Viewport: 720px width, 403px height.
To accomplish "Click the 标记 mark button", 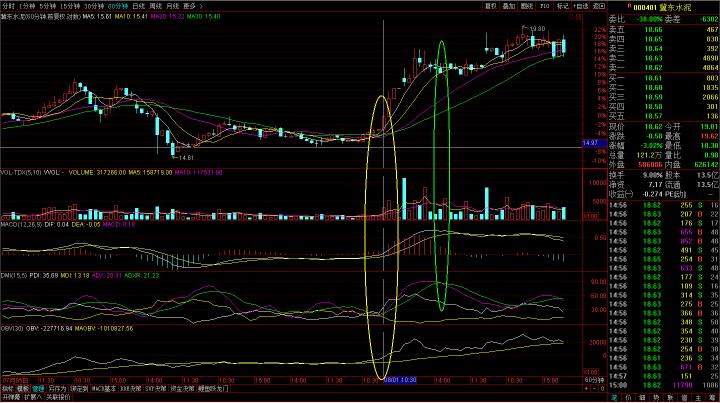I will point(562,6).
